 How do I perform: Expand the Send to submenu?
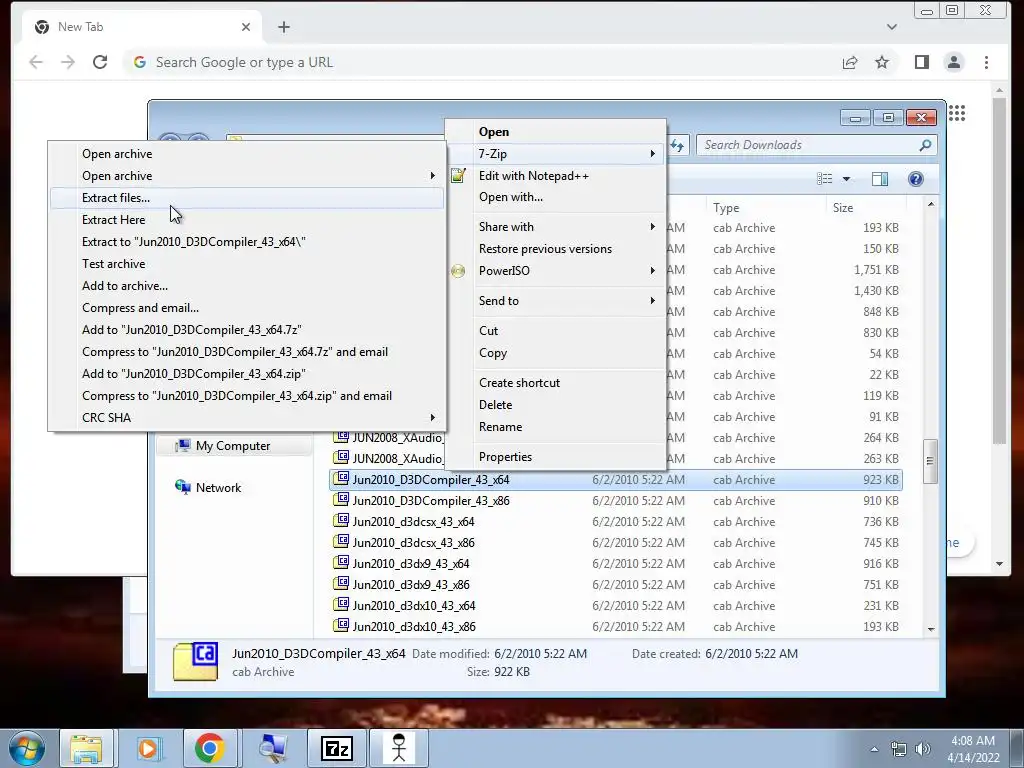555,301
